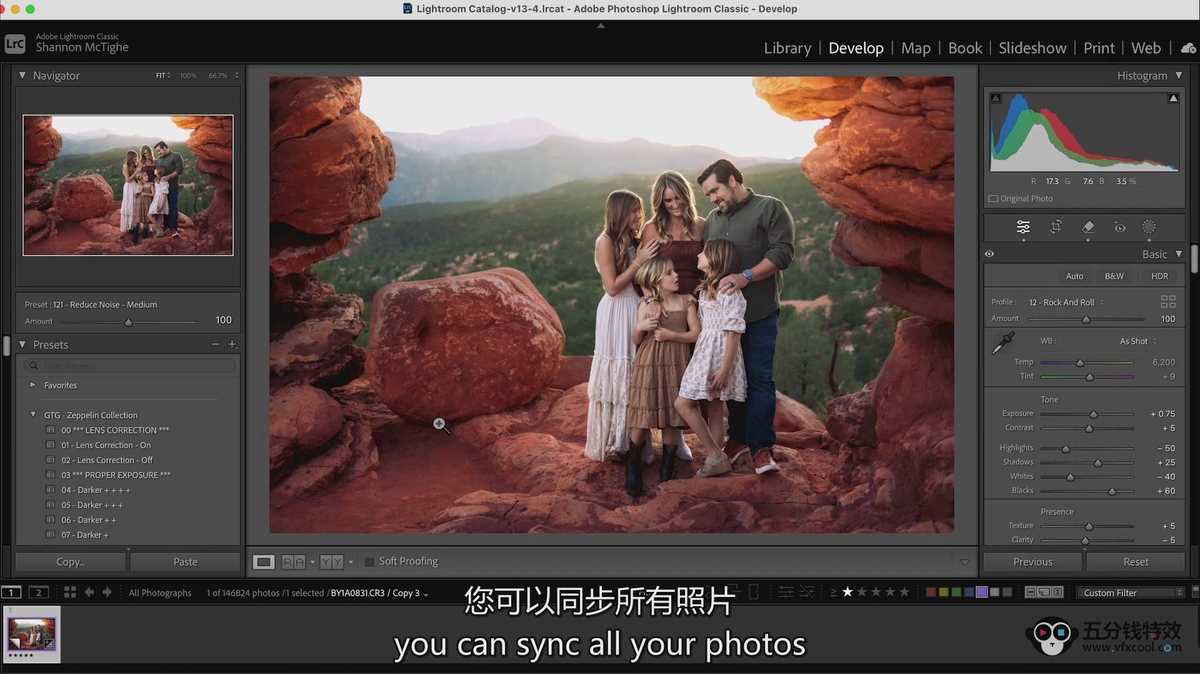The width and height of the screenshot is (1200, 674).
Task: Open the Profile dropdown 12 - Rock And Roll
Action: point(1065,302)
